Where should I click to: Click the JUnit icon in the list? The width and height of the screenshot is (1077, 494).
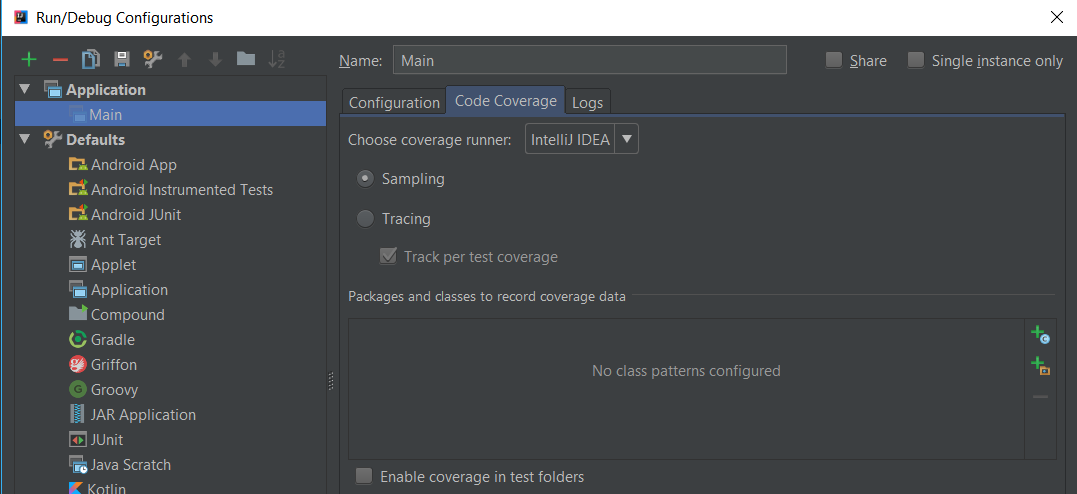click(x=78, y=440)
